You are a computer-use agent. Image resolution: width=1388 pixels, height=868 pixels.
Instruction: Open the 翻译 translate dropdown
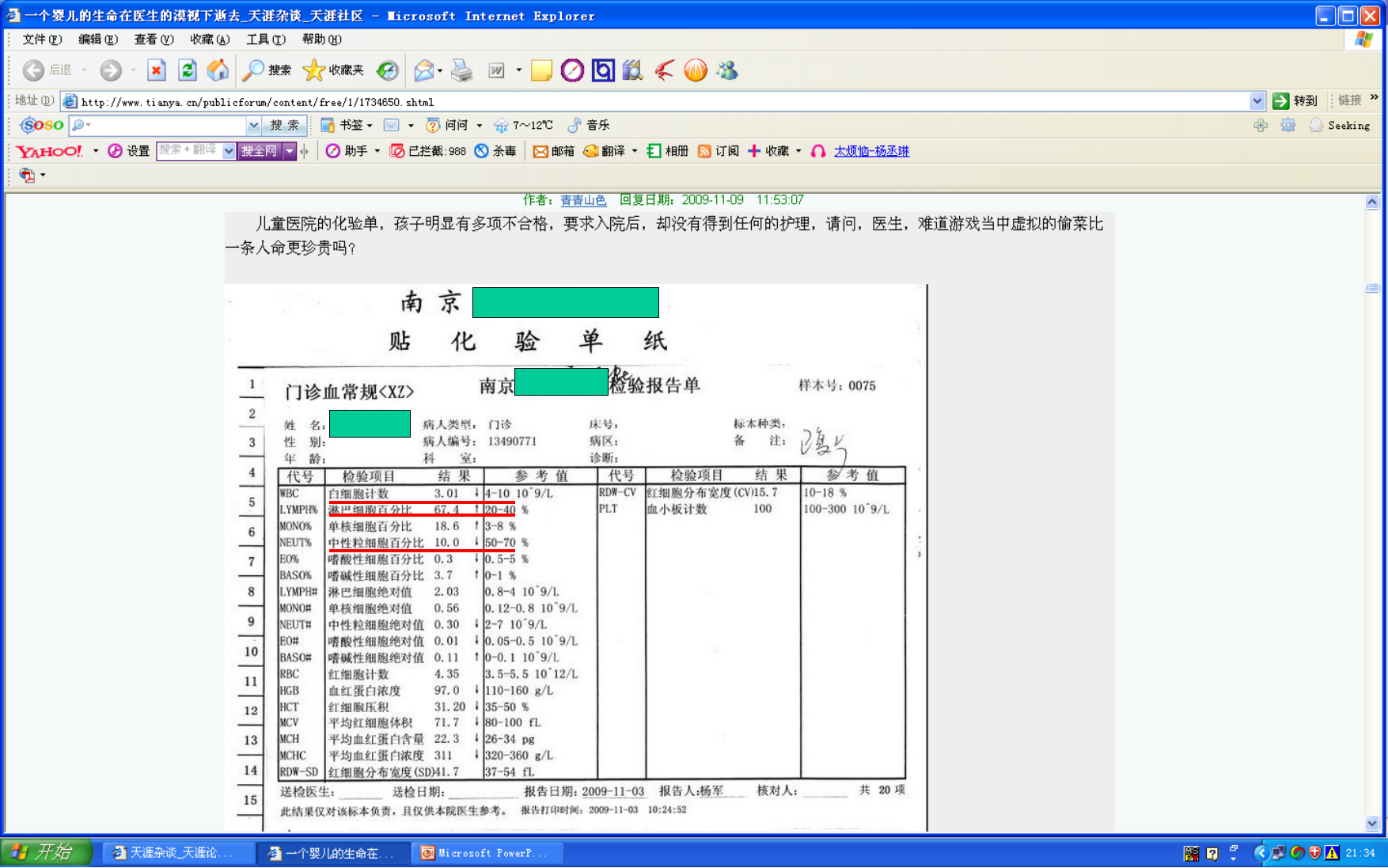(635, 151)
